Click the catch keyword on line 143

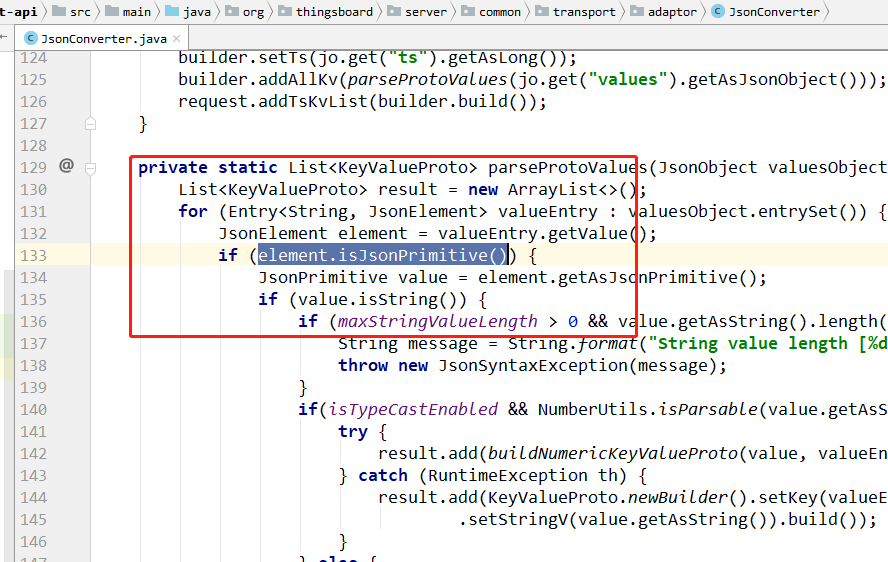coord(383,475)
